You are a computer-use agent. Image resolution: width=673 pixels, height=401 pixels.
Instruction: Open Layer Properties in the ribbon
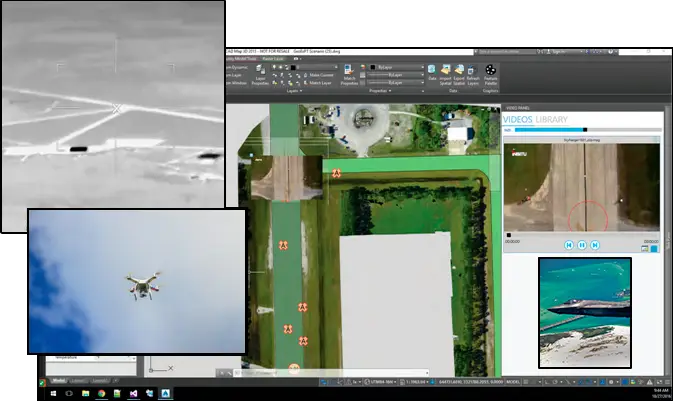[260, 75]
